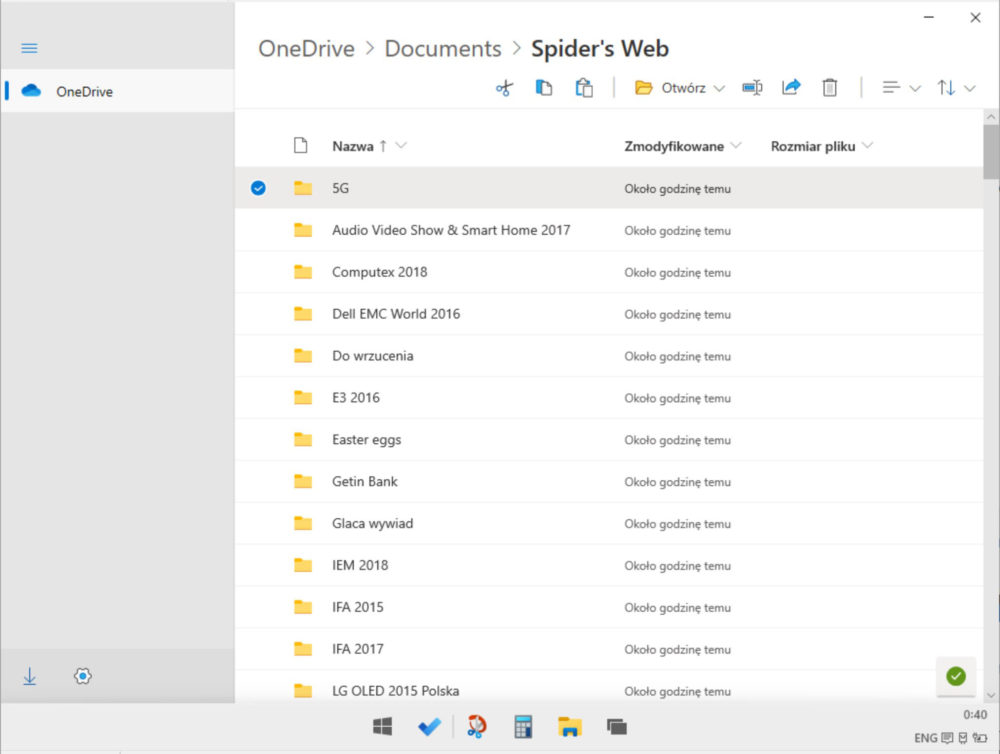Screen dimensions: 1000x754
Task: Click the folder icon of Easter eggs
Action: click(x=303, y=440)
